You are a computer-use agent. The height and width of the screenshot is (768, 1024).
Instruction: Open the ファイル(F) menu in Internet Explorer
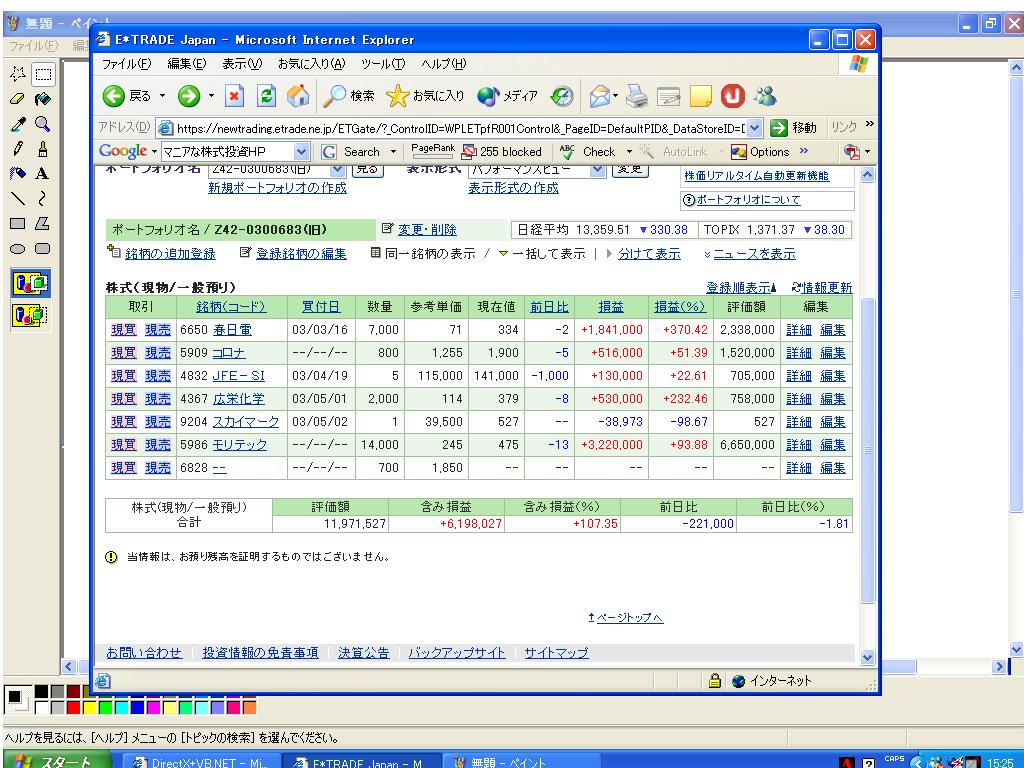pos(126,63)
